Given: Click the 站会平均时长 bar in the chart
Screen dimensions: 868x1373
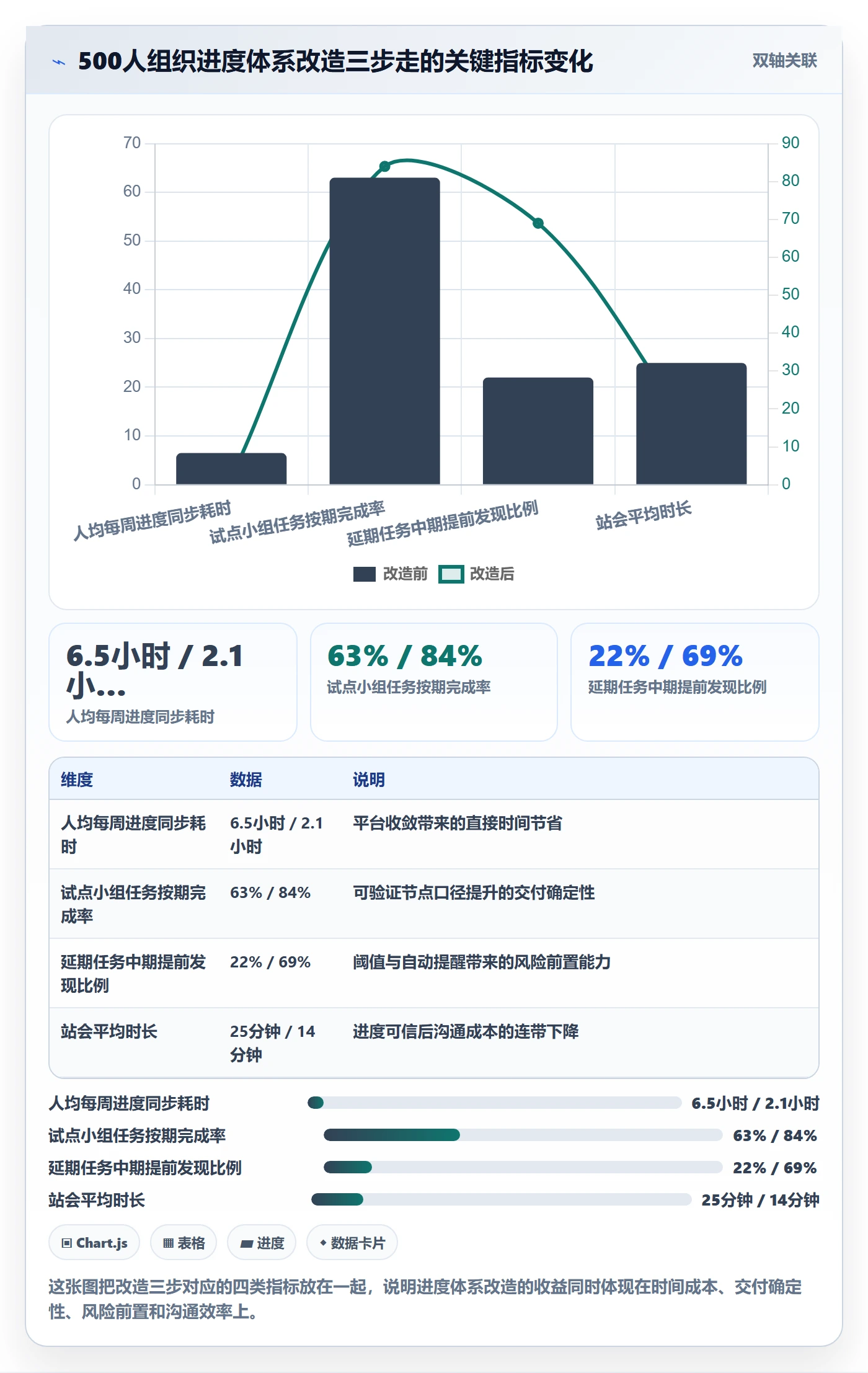Looking at the screenshot, I should click(x=691, y=424).
